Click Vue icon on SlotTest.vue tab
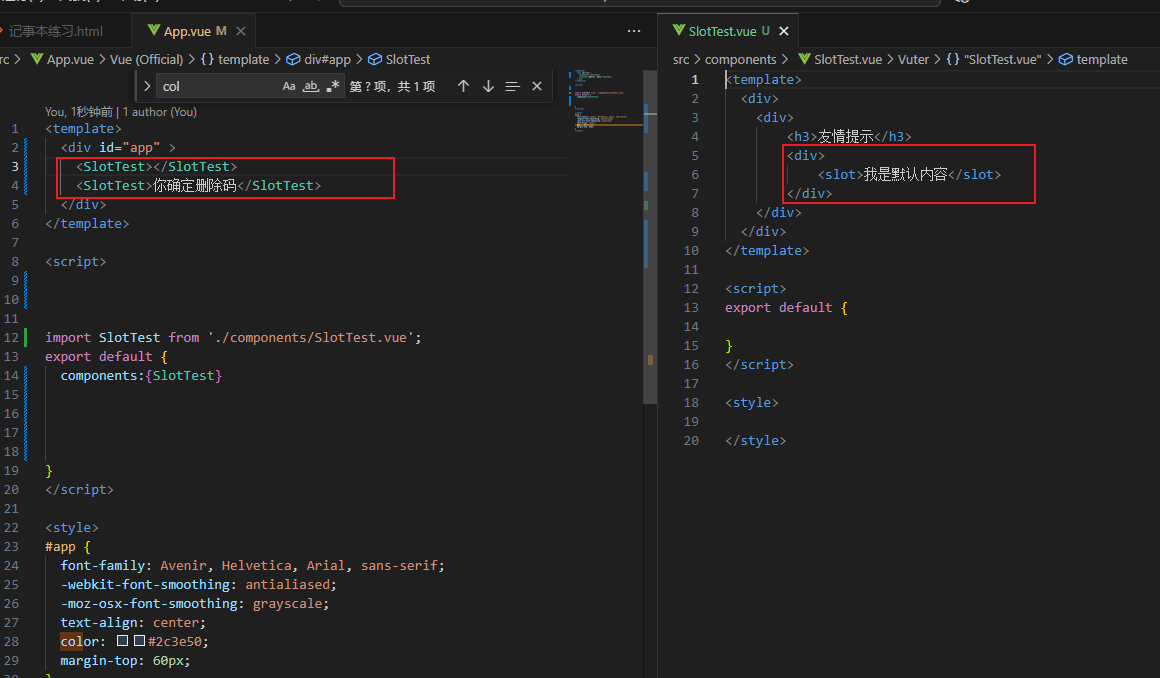 [678, 30]
